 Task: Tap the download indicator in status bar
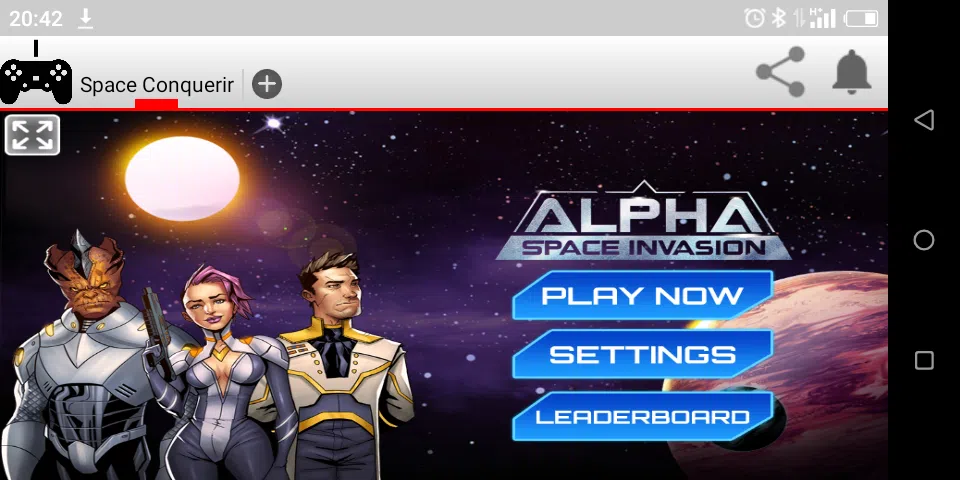(x=86, y=18)
